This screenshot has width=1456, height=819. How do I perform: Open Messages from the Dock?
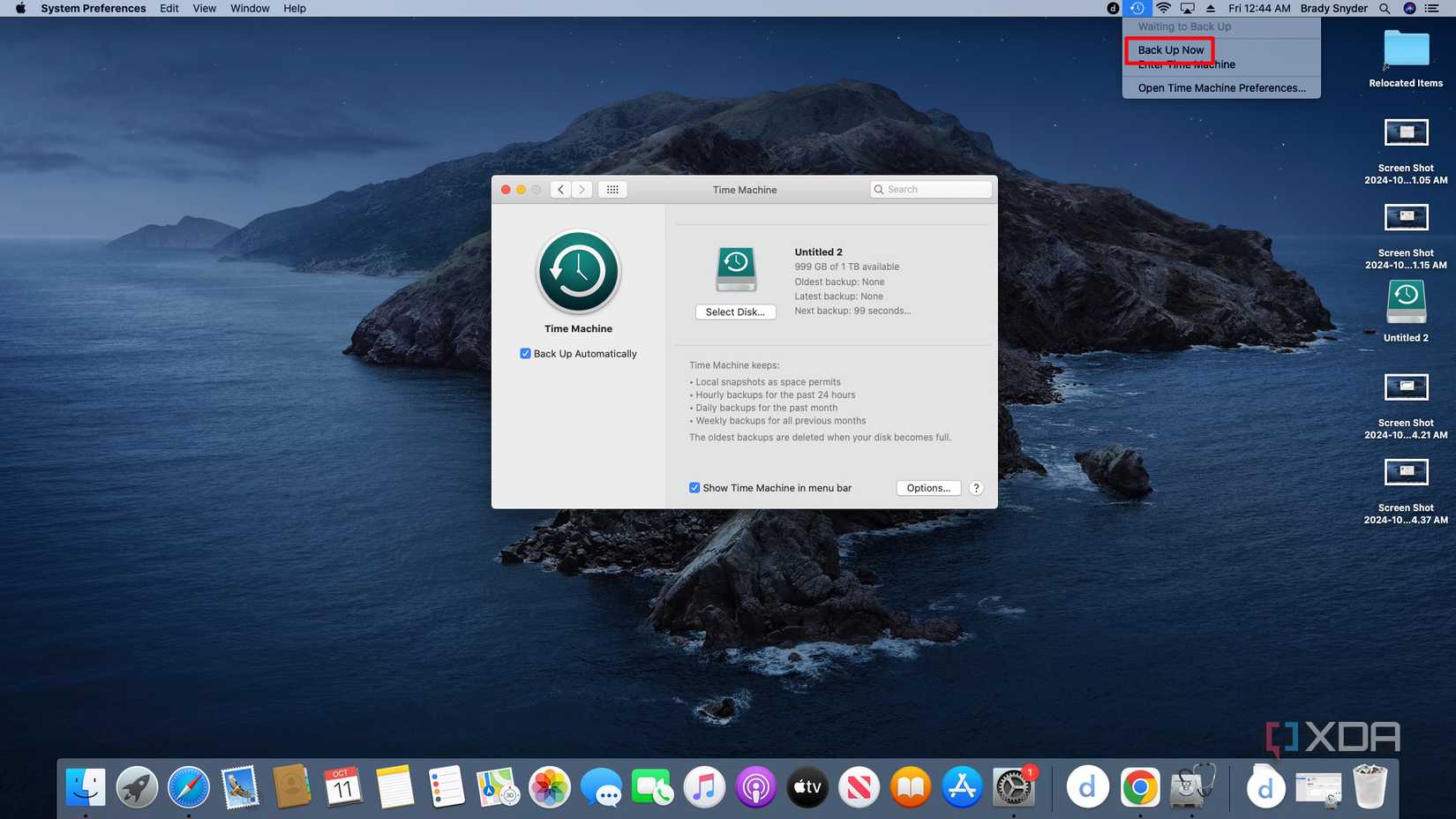(x=601, y=786)
